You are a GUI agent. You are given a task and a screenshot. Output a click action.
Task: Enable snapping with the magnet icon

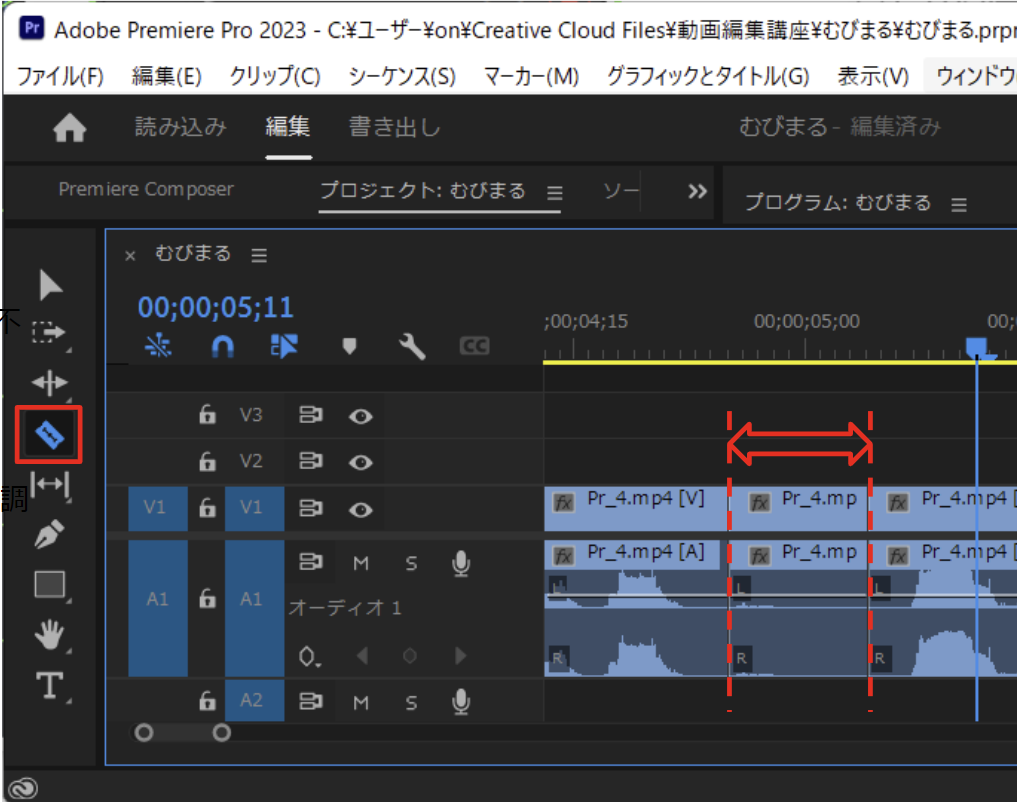click(221, 346)
